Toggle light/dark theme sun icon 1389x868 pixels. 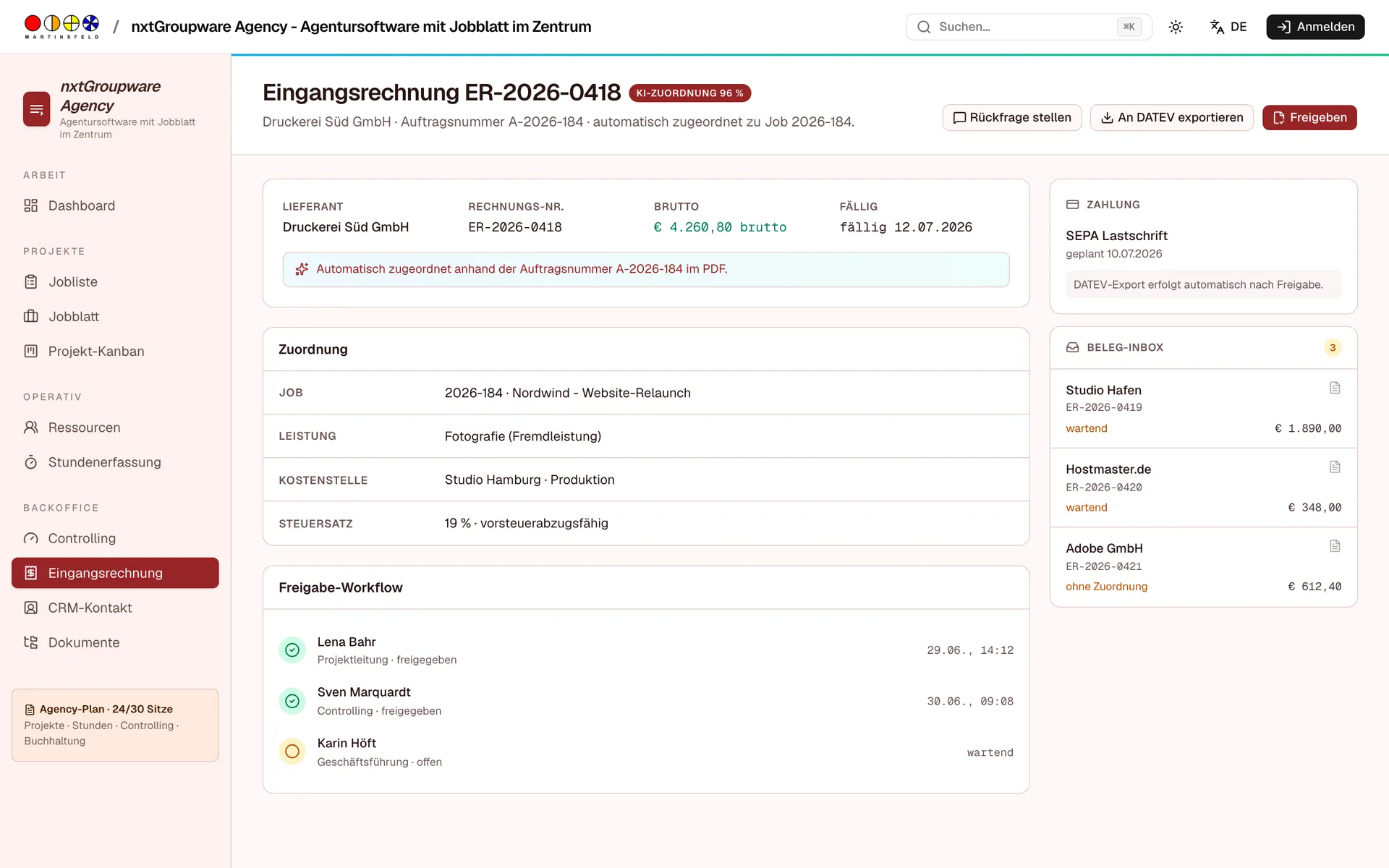1176,27
